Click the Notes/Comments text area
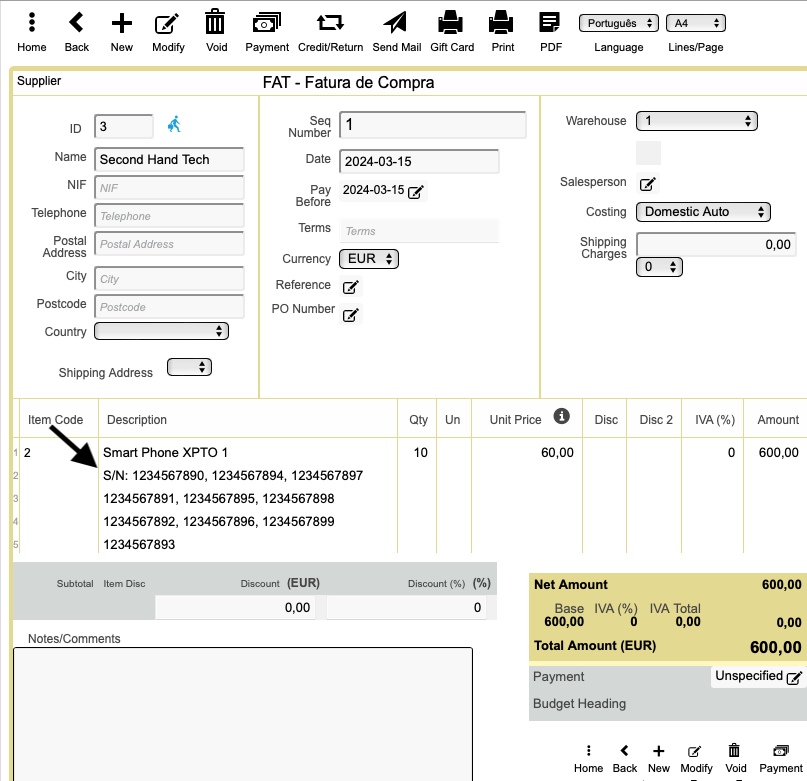Image resolution: width=807 pixels, height=781 pixels. pos(243,714)
